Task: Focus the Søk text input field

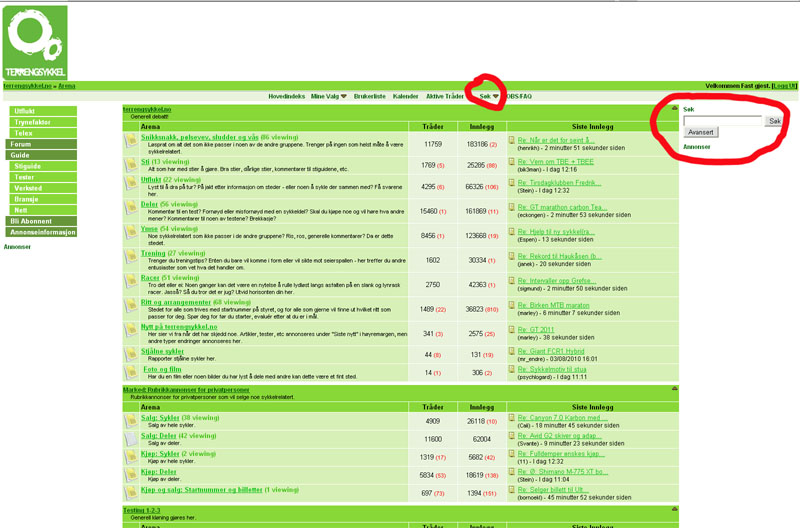Action: point(722,120)
